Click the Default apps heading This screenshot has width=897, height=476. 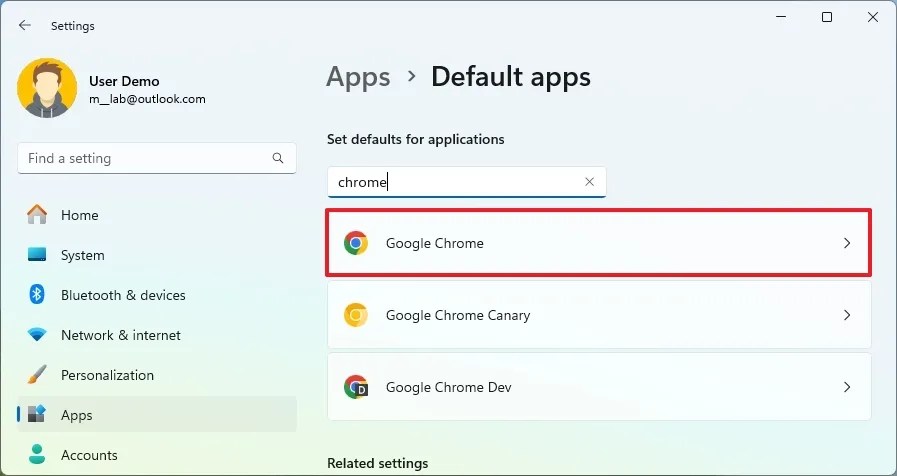[x=511, y=77]
